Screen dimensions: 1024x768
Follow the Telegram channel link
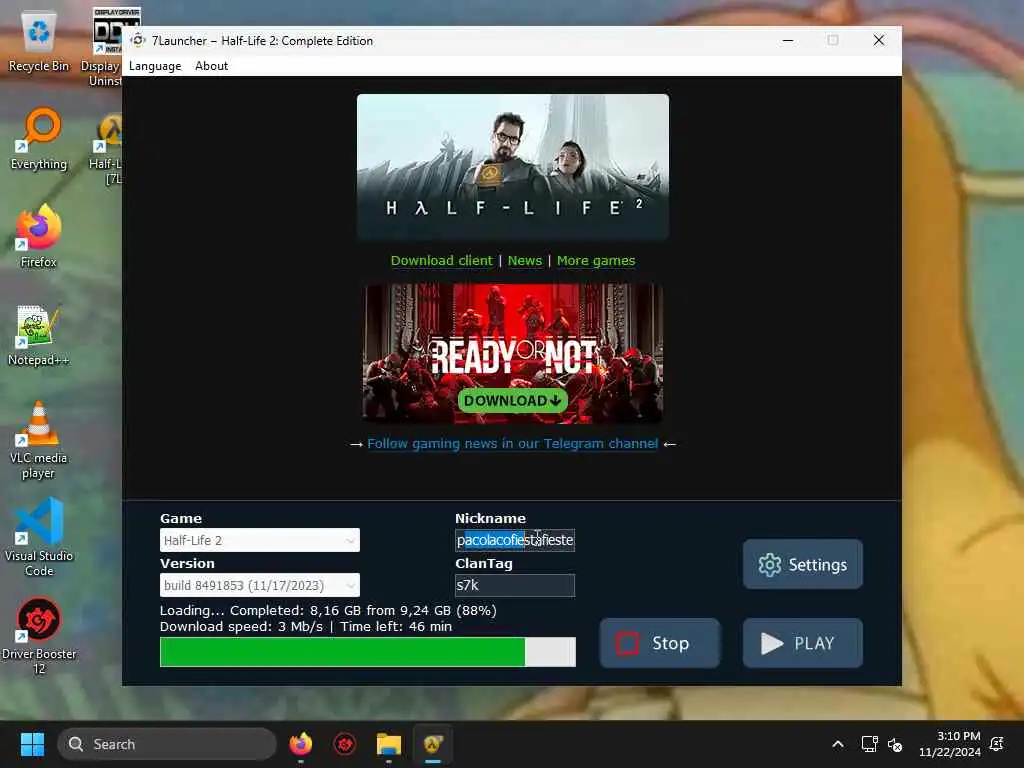pyautogui.click(x=513, y=443)
